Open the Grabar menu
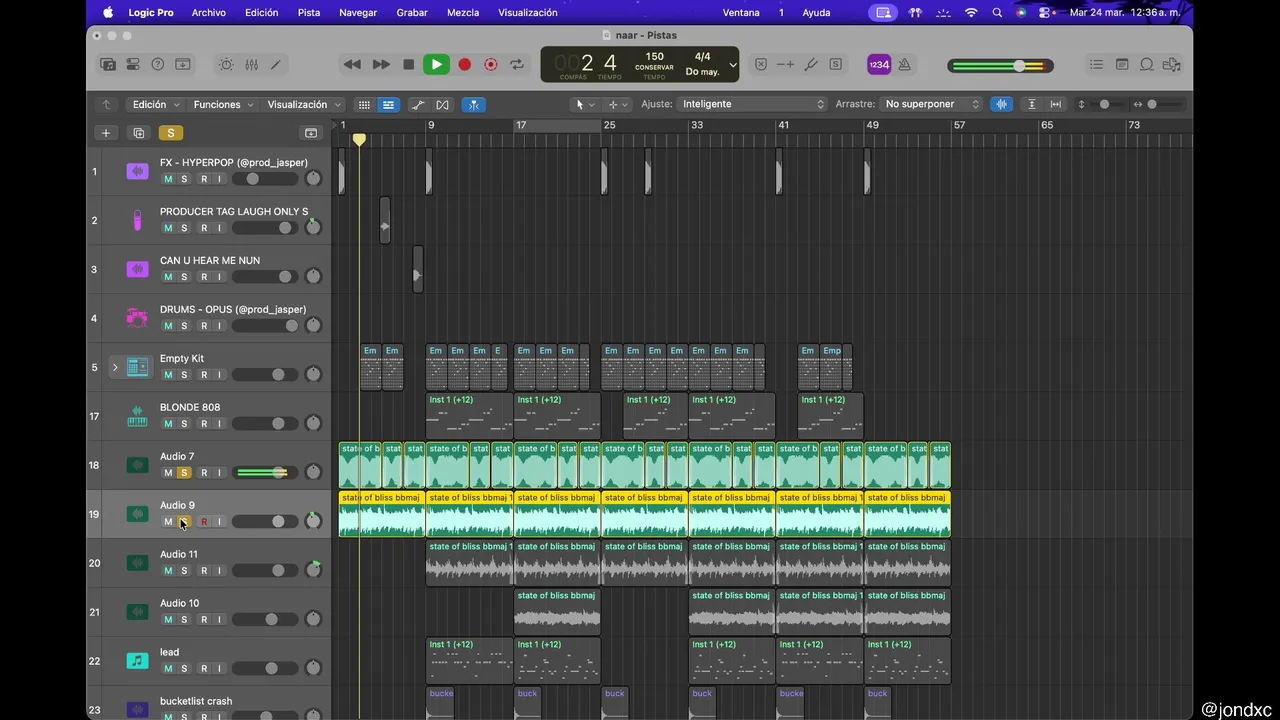The height and width of the screenshot is (720, 1280). [412, 12]
